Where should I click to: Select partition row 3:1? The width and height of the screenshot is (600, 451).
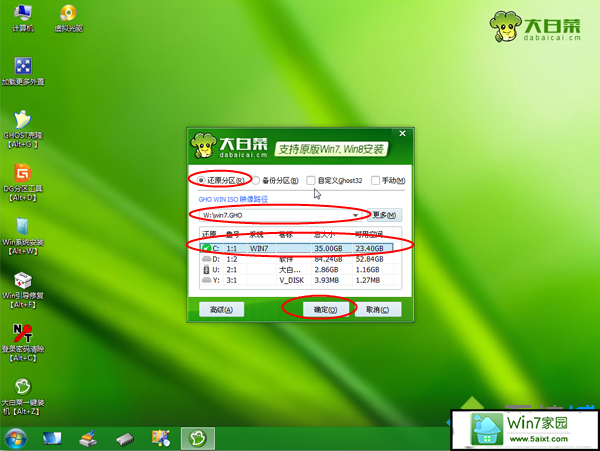click(300, 280)
